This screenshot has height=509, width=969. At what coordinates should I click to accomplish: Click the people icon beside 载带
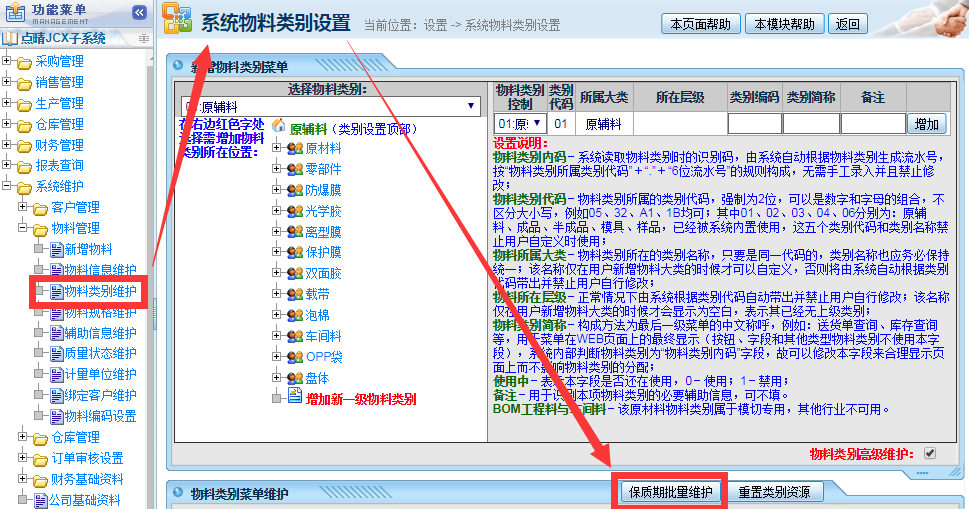tap(295, 295)
